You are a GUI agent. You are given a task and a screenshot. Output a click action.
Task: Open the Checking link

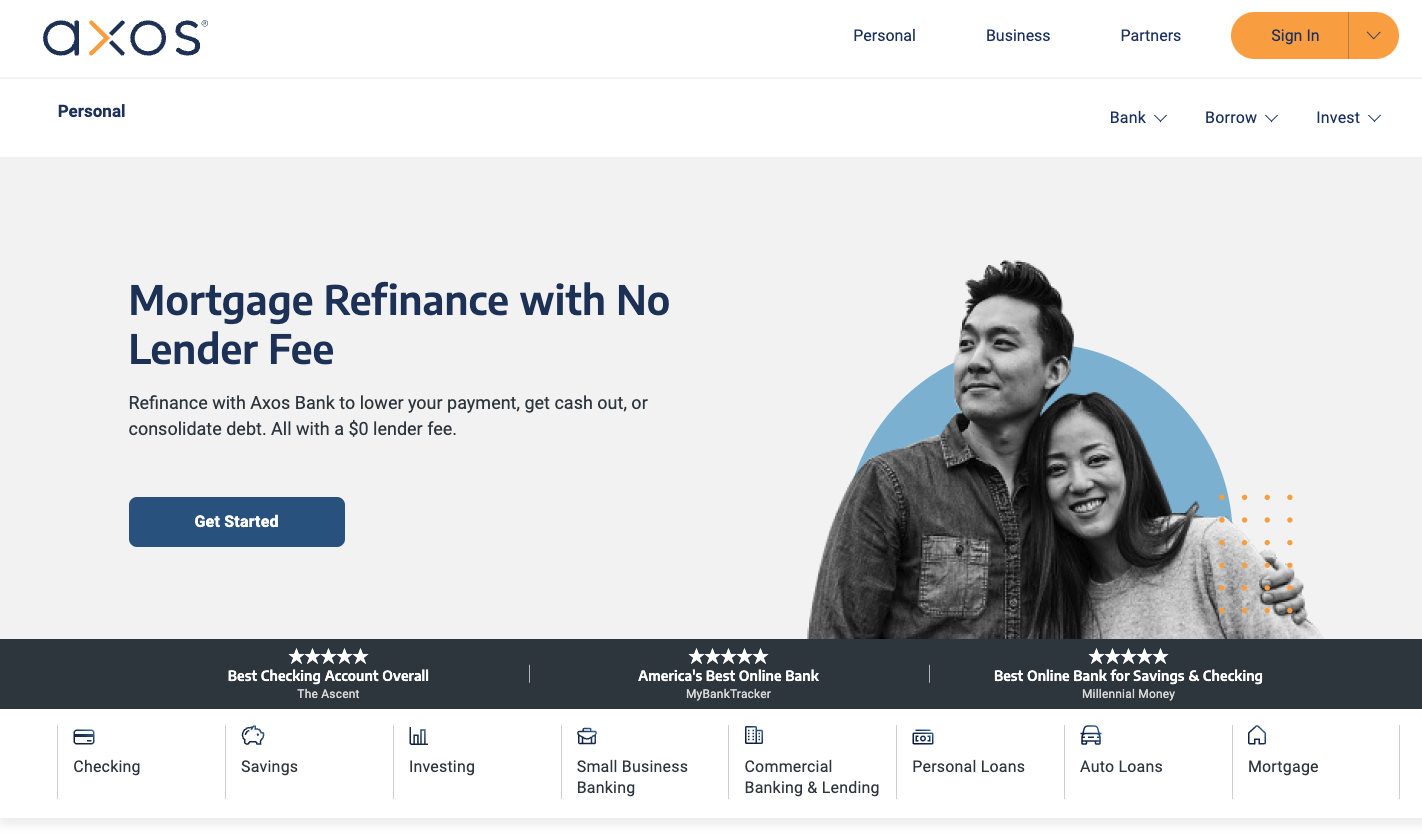click(107, 767)
